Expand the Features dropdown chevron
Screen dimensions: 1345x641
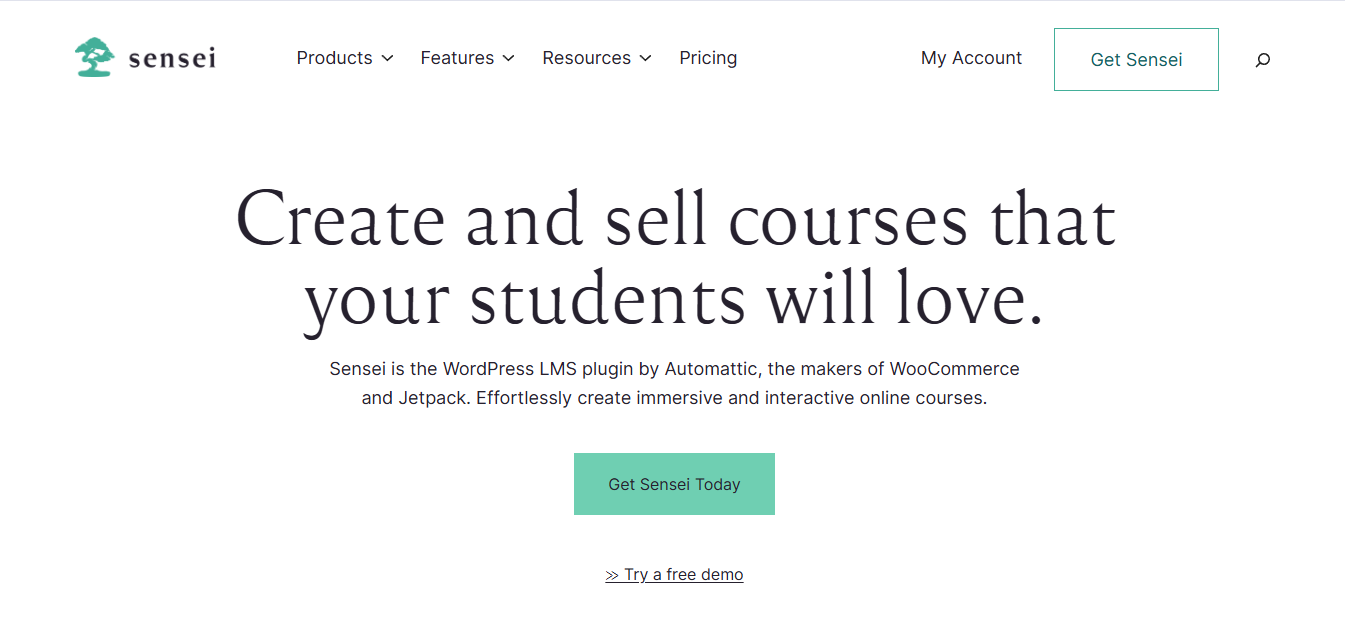click(508, 59)
